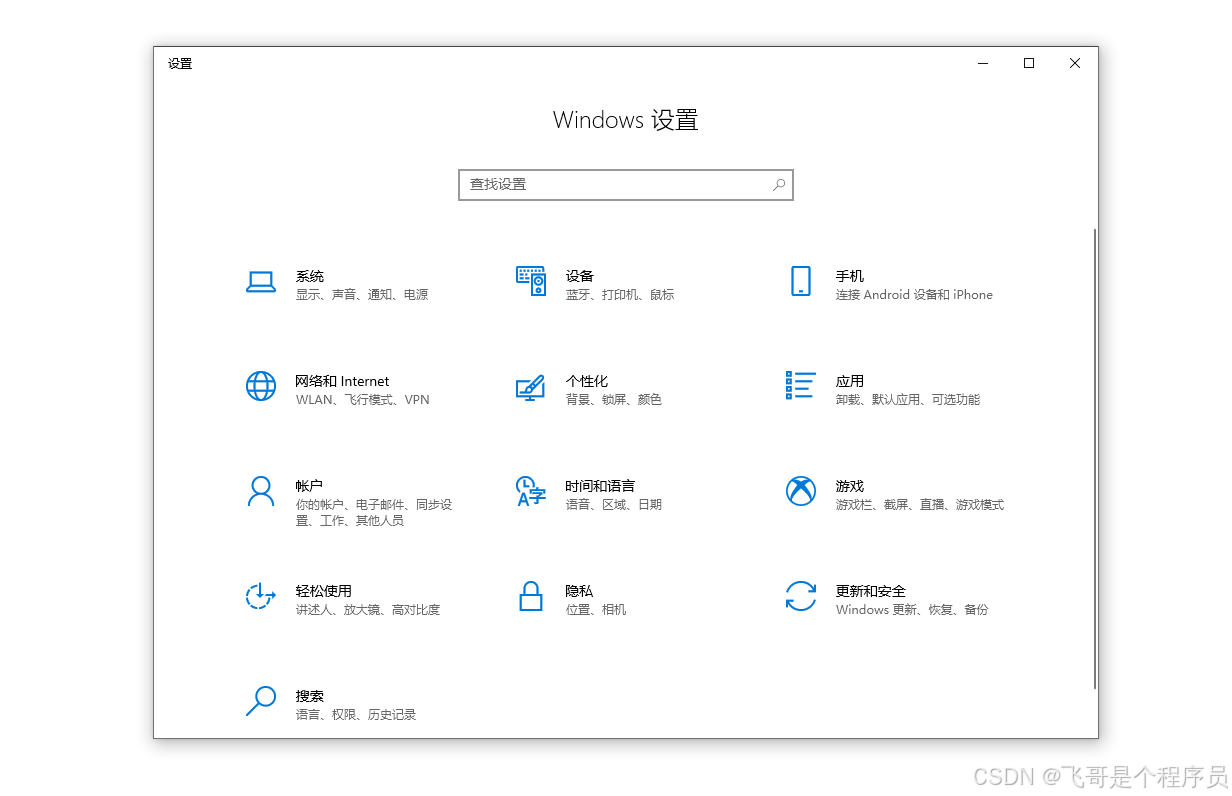The height and width of the screenshot is (796, 1232).
Task: Click the text 蓝牙、打印机、鼠标
Action: click(x=620, y=295)
